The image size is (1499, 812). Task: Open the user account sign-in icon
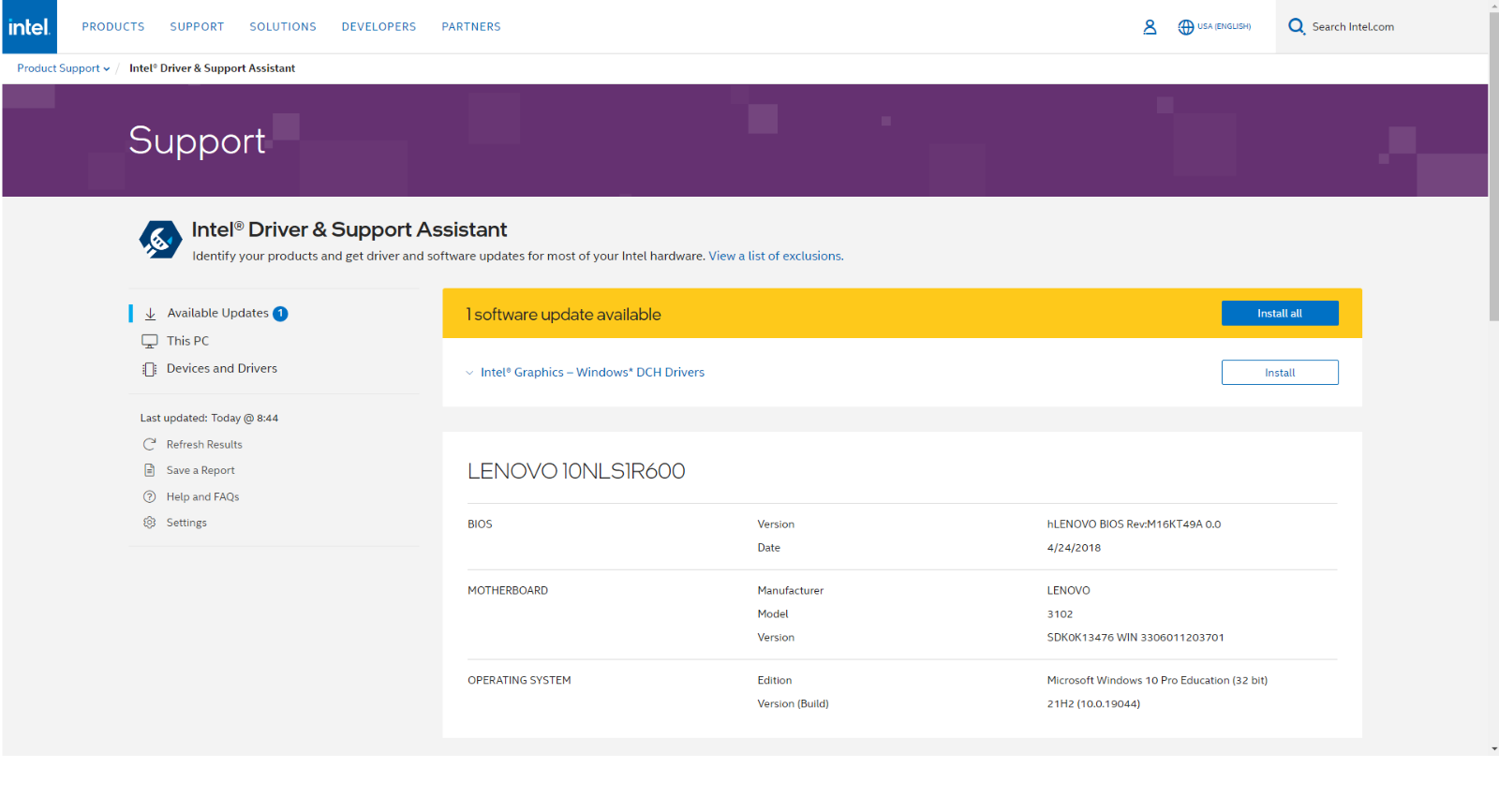coord(1150,27)
